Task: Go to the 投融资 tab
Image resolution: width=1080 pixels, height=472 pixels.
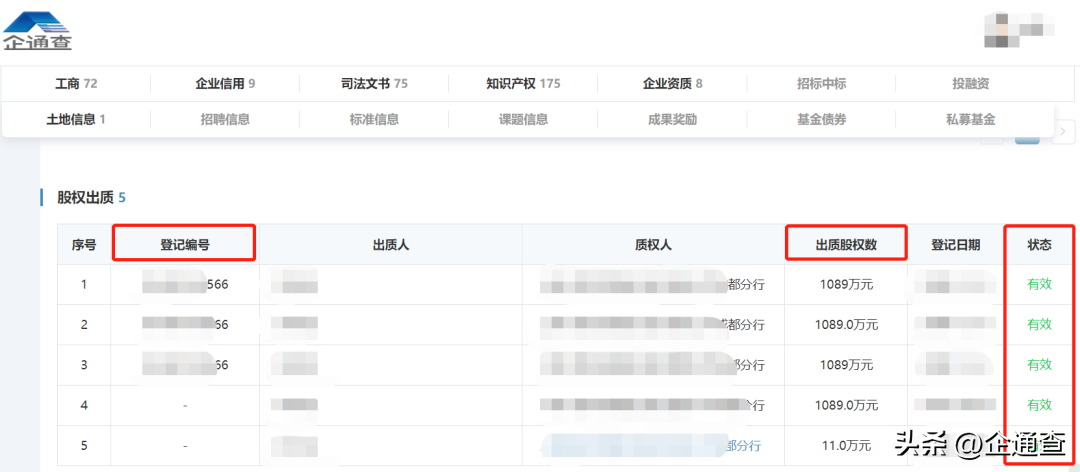Action: point(970,84)
